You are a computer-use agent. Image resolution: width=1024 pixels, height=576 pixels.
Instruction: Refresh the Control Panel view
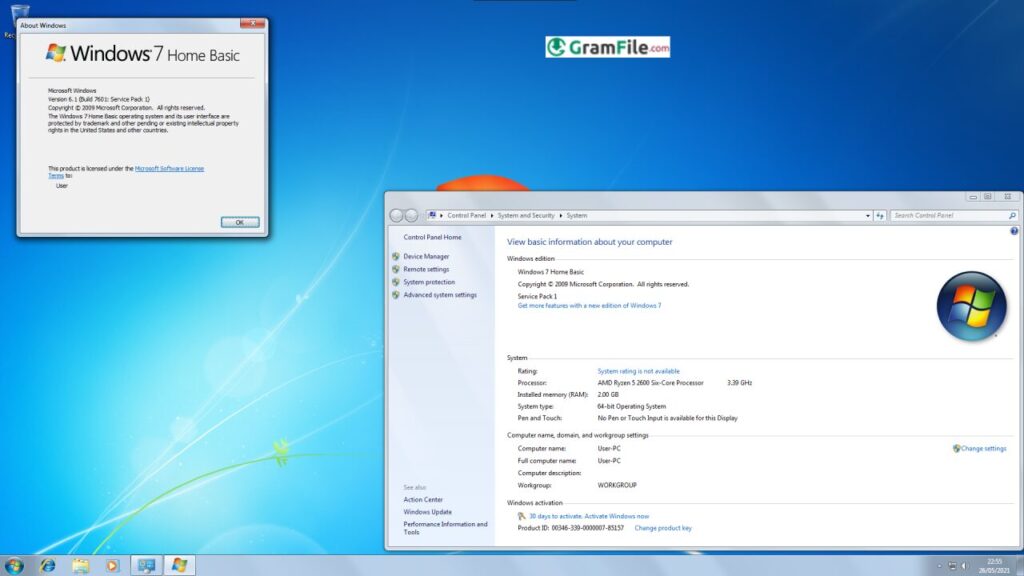click(x=880, y=215)
